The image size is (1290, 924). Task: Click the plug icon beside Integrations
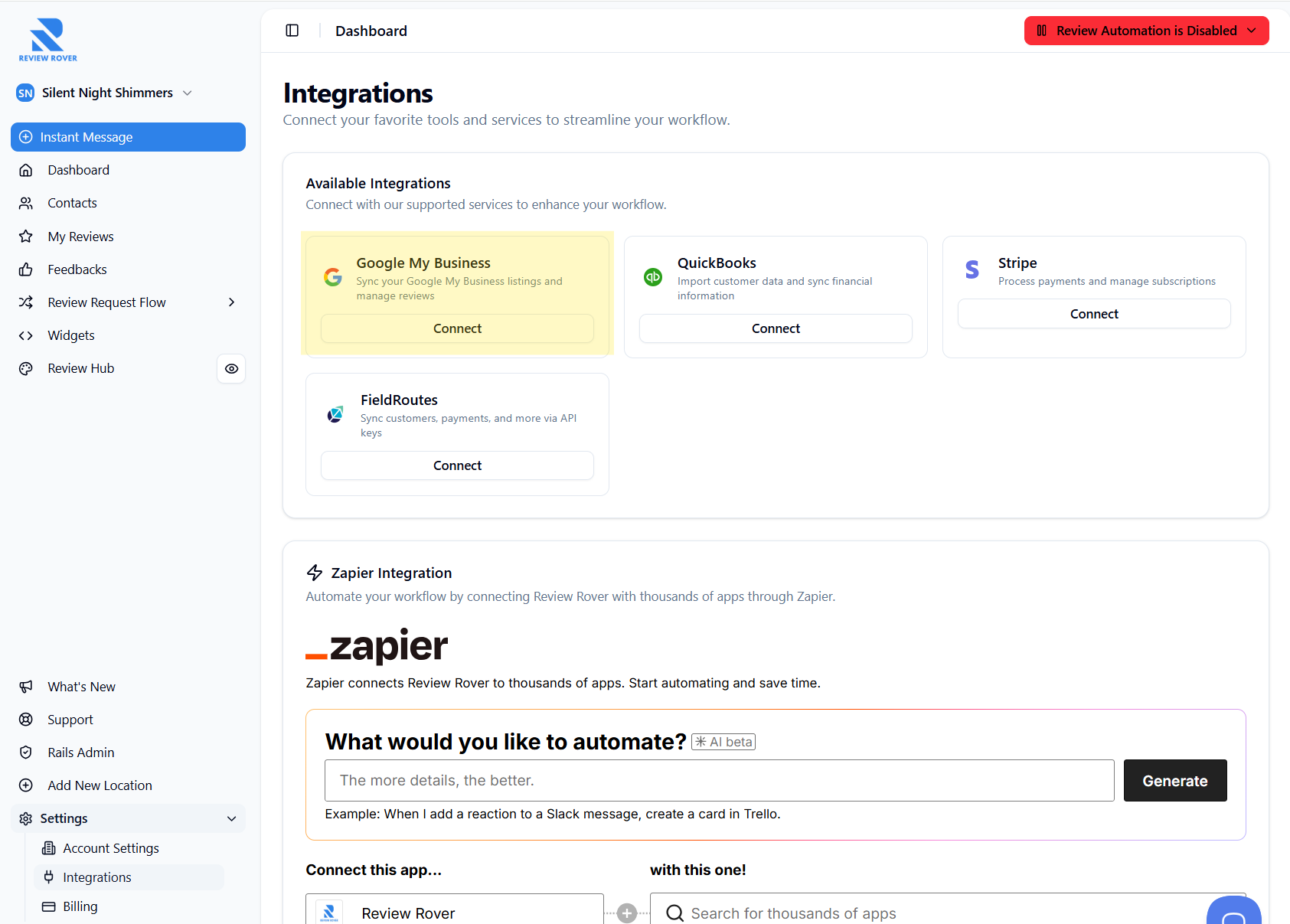tap(49, 877)
